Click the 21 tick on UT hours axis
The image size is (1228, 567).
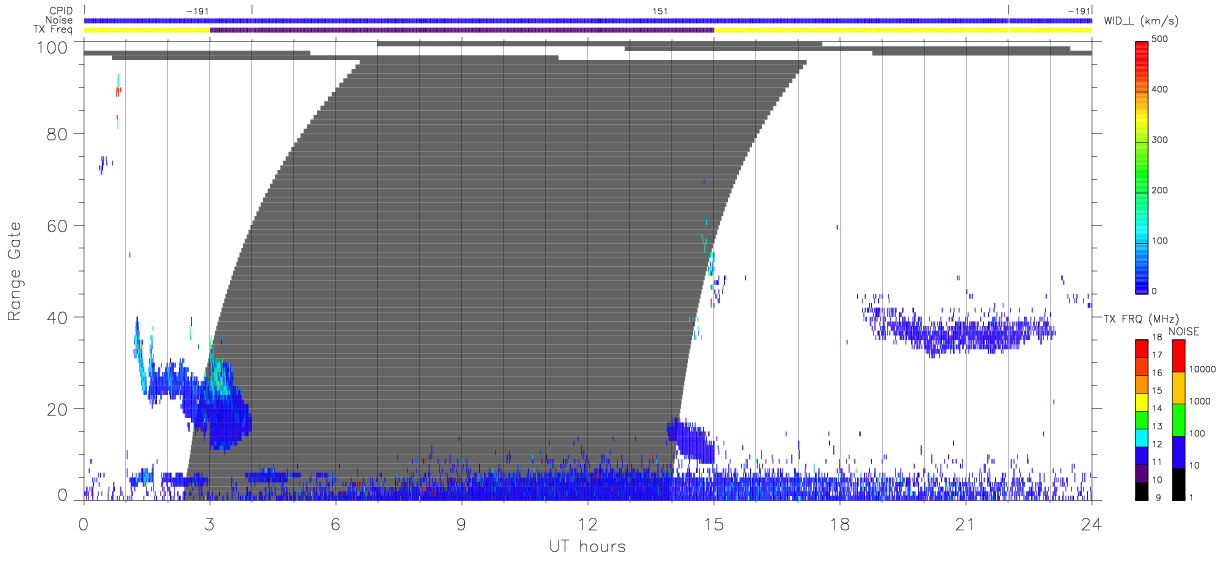(x=965, y=524)
